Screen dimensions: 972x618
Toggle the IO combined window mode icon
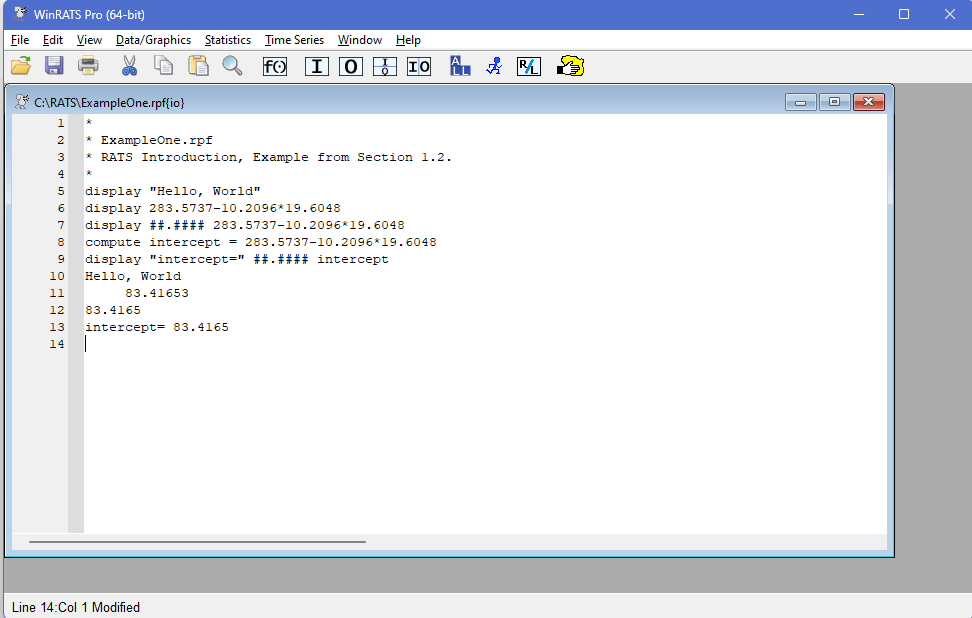pyautogui.click(x=419, y=67)
